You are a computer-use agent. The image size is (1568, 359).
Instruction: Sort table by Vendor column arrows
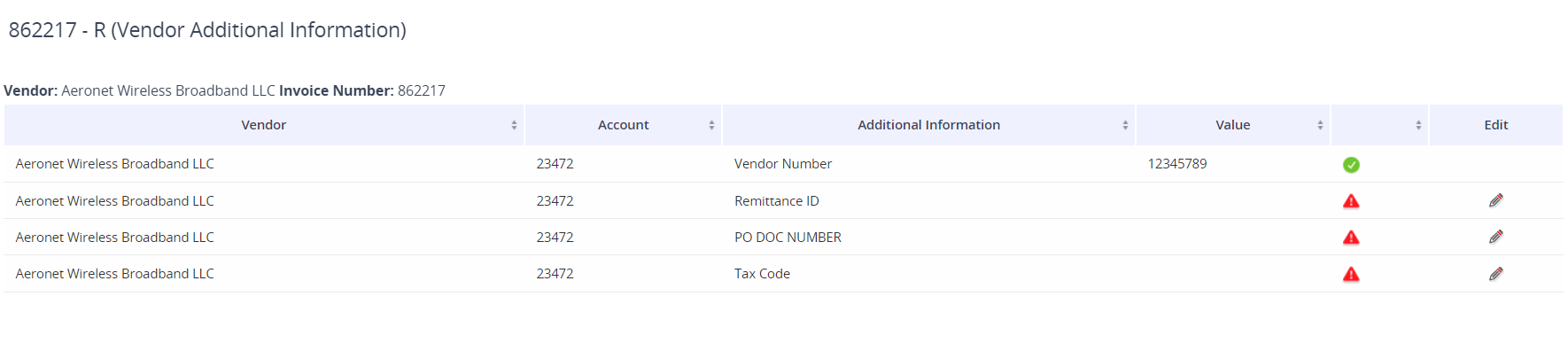click(x=514, y=125)
